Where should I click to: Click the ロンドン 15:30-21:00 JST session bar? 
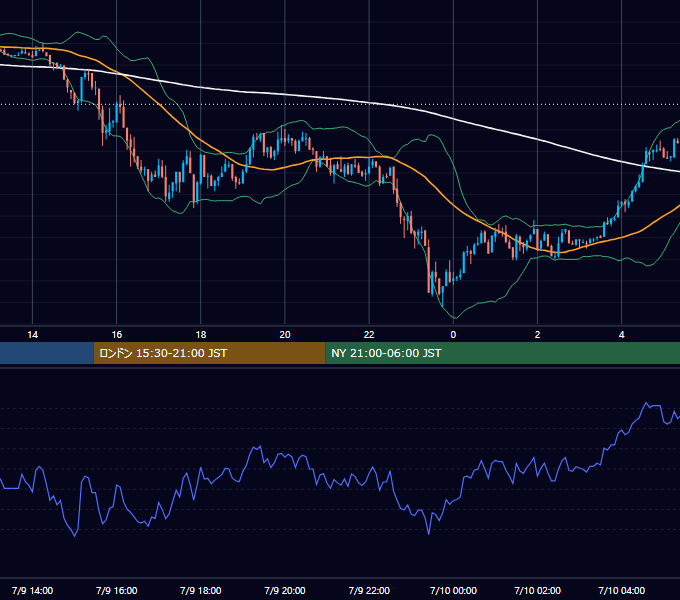pos(209,353)
